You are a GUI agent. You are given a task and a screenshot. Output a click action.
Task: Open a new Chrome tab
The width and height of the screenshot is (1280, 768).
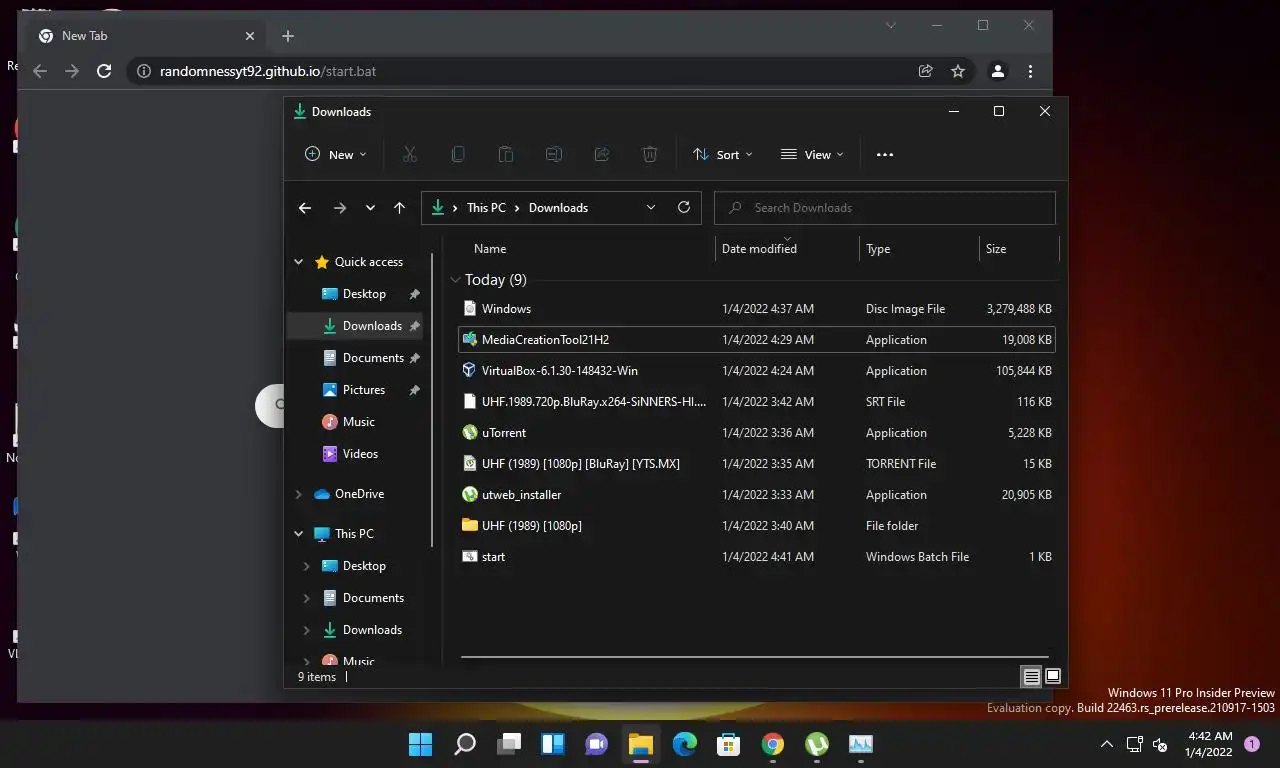click(x=288, y=36)
